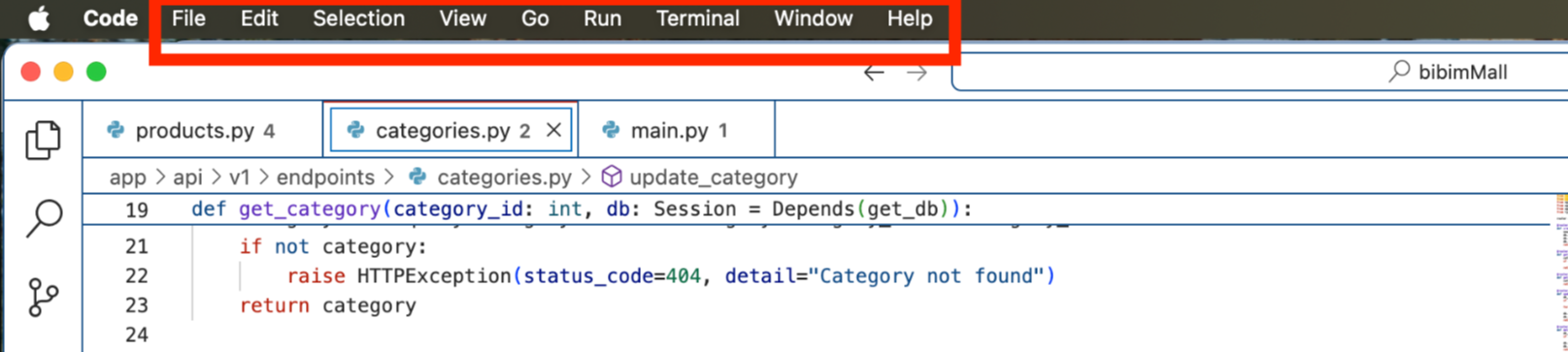This screenshot has width=1568, height=352.
Task: Open the Terminal menu
Action: tap(697, 18)
